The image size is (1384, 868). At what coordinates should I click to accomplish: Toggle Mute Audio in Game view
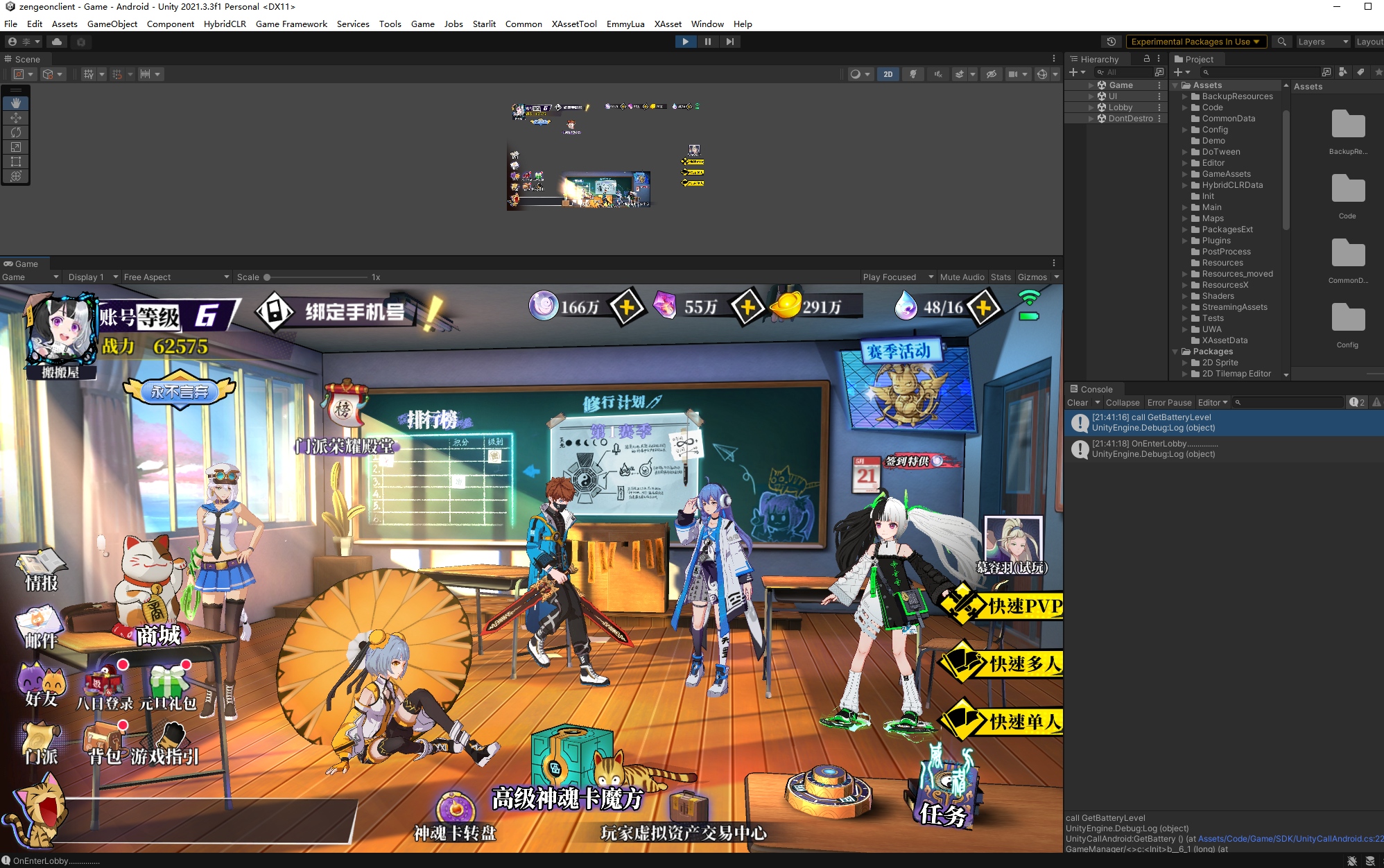point(962,277)
